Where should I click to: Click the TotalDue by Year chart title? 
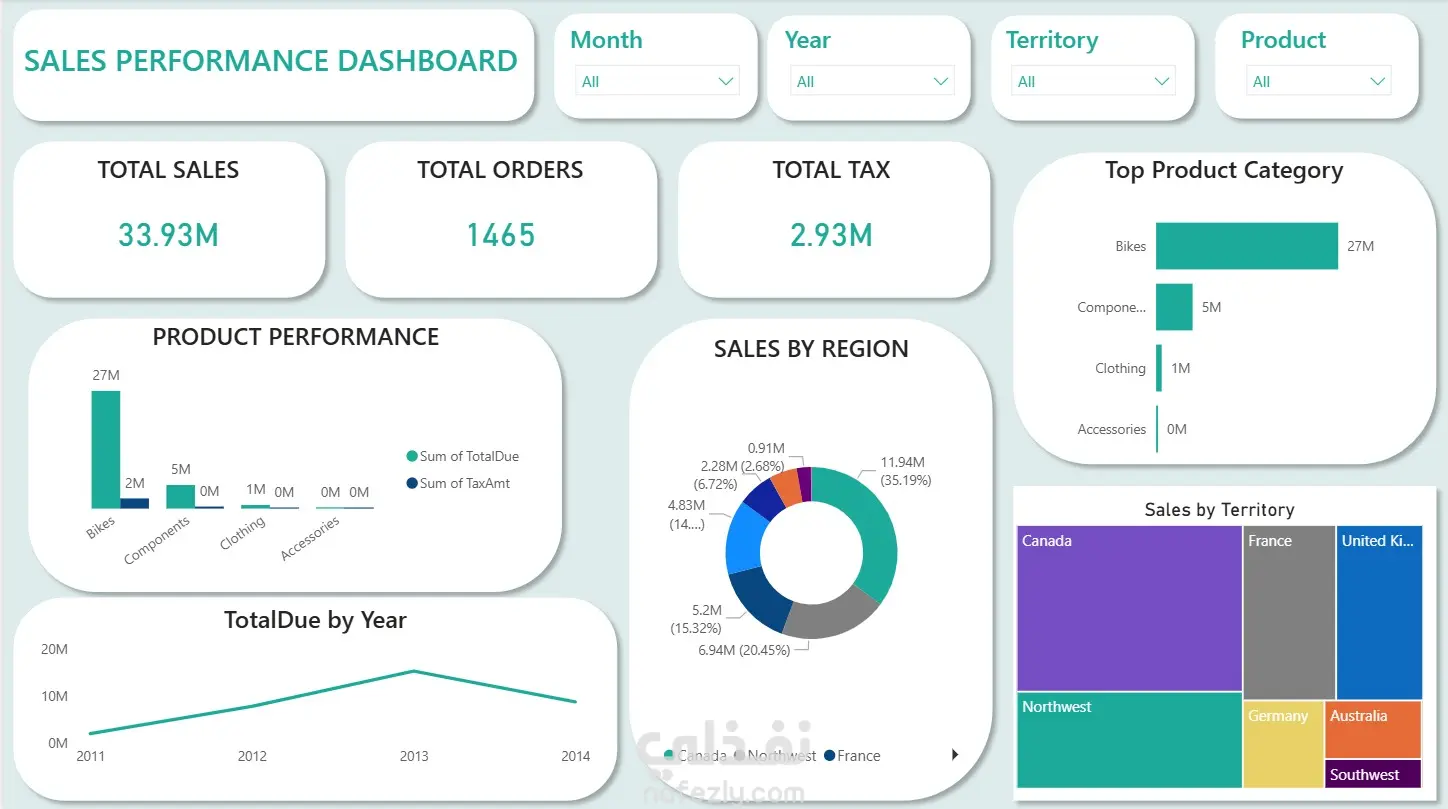(315, 620)
